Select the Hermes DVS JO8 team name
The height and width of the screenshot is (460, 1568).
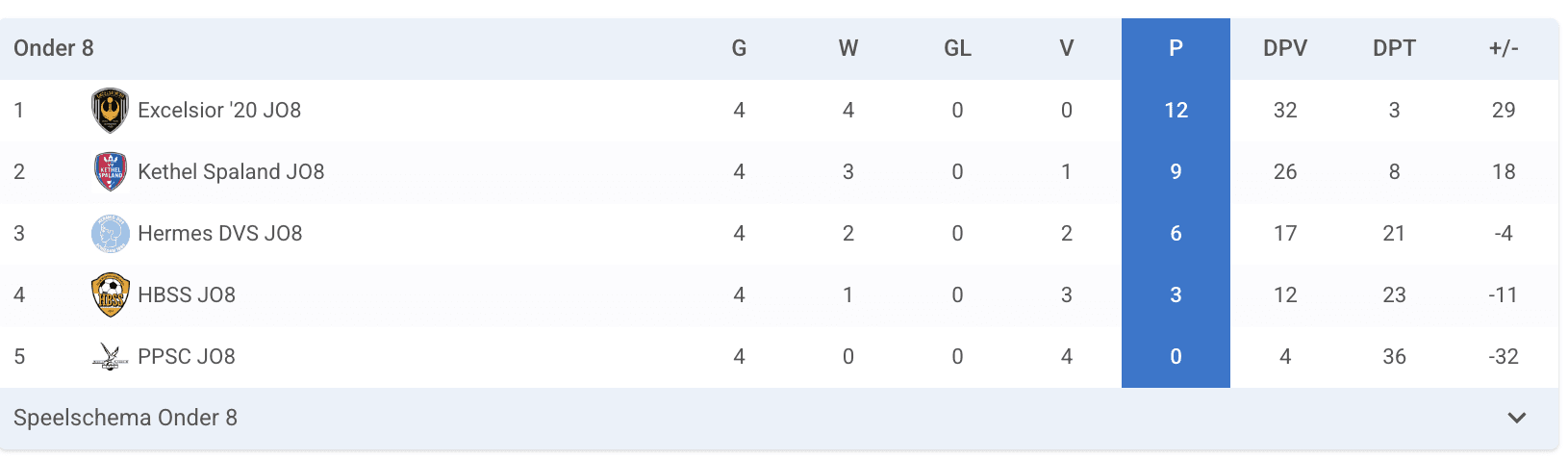pyautogui.click(x=220, y=234)
